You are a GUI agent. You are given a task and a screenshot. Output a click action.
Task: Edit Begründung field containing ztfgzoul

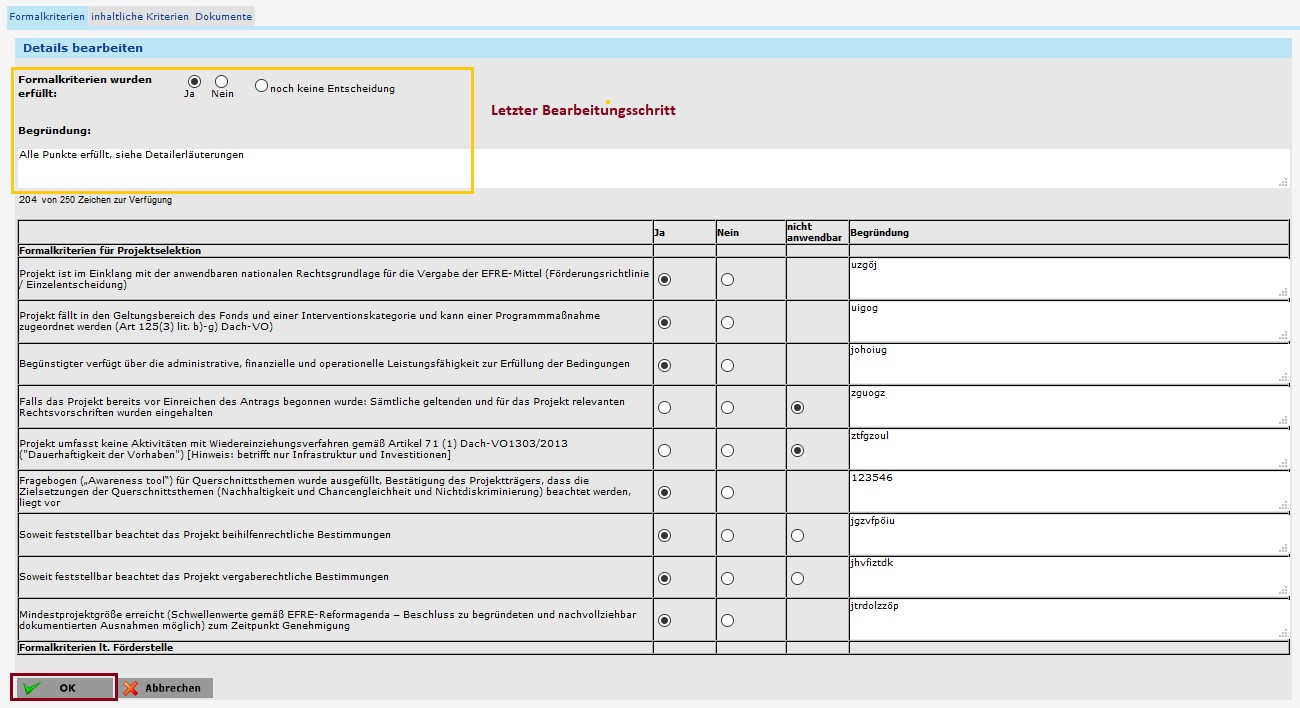(x=1069, y=449)
